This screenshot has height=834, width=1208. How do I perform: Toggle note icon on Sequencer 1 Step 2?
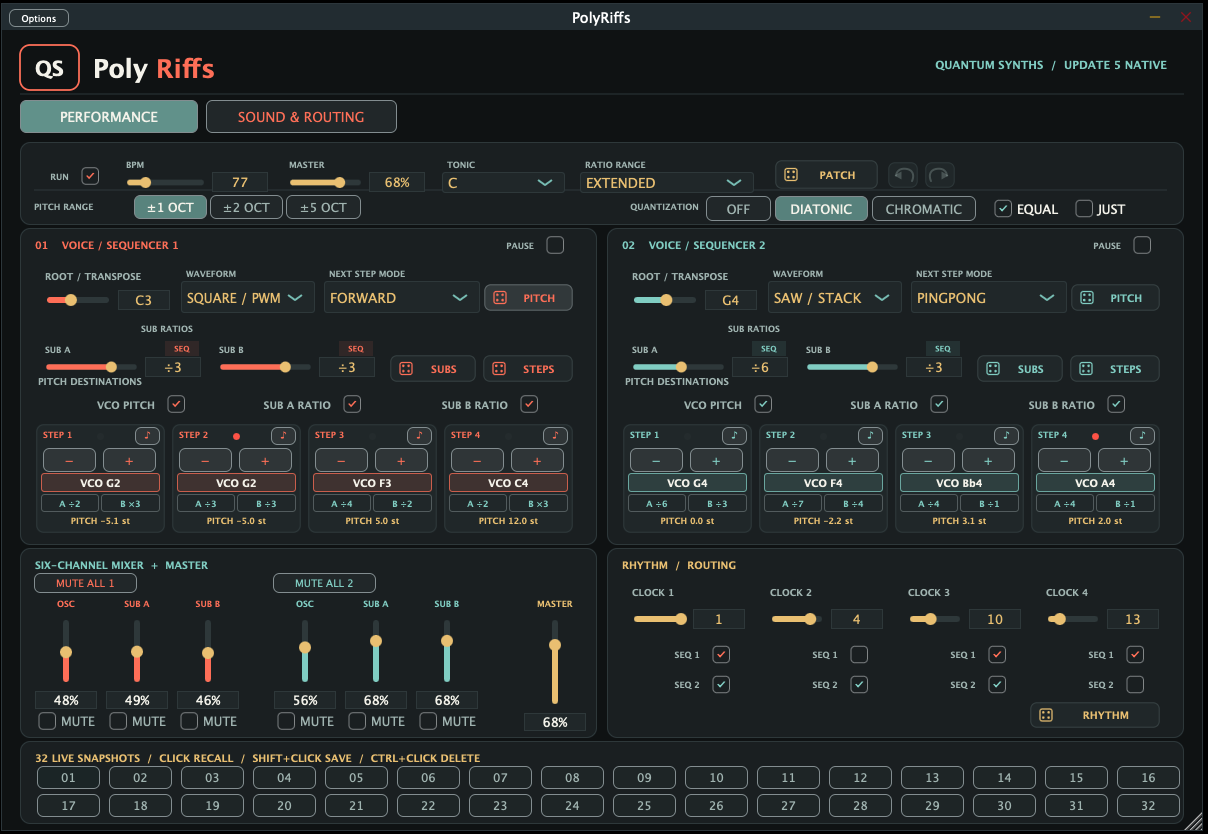click(283, 436)
